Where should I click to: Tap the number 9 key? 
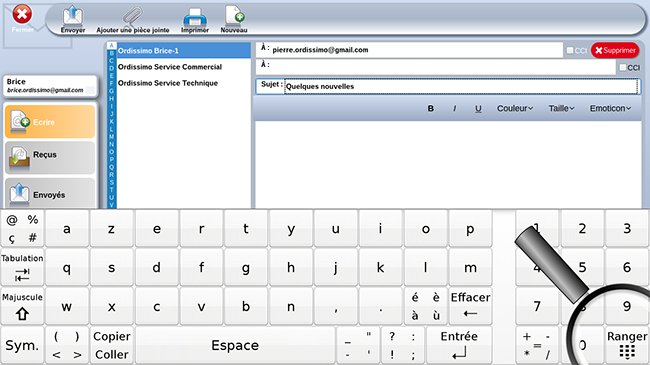[627, 307]
